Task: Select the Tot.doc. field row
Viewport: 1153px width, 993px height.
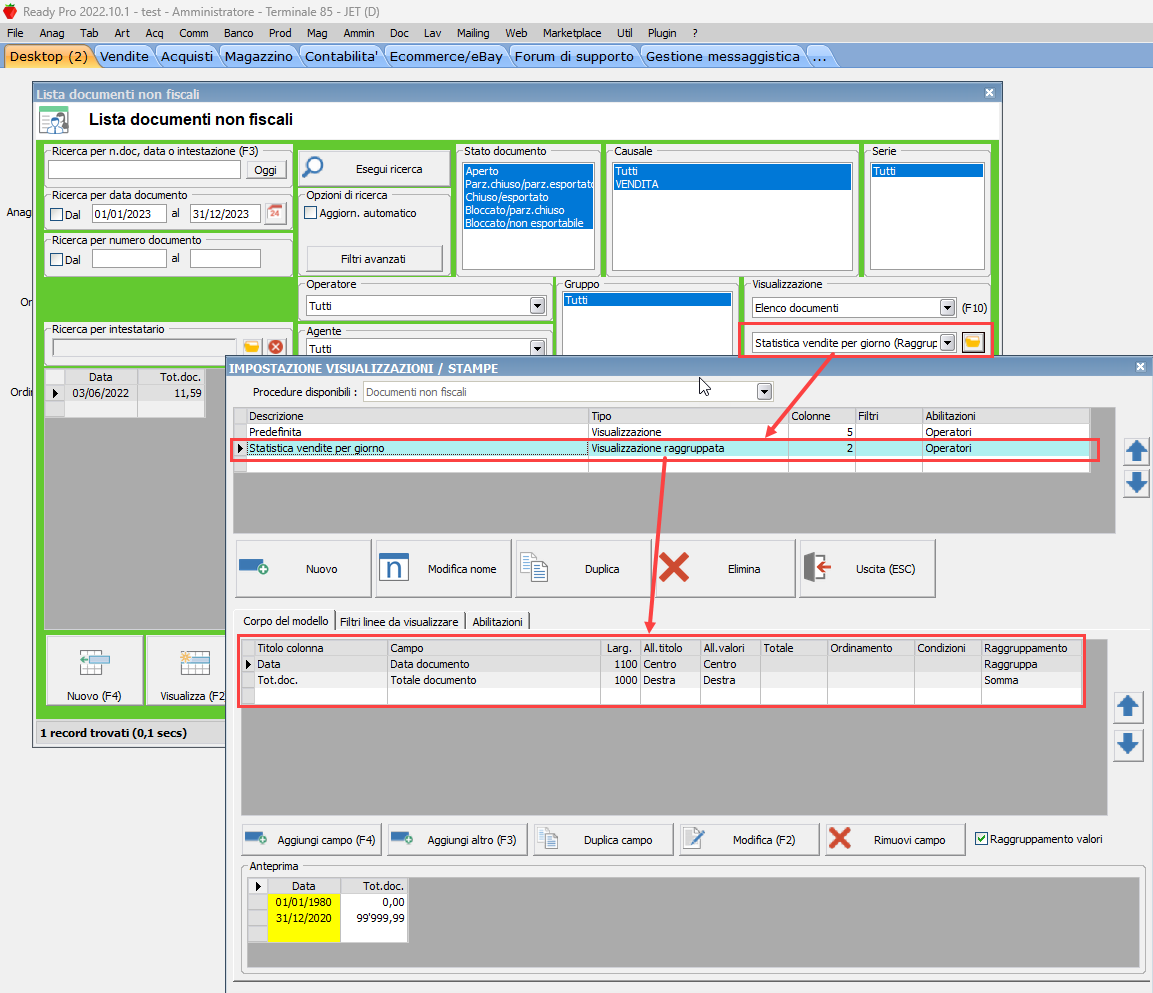Action: pos(661,680)
